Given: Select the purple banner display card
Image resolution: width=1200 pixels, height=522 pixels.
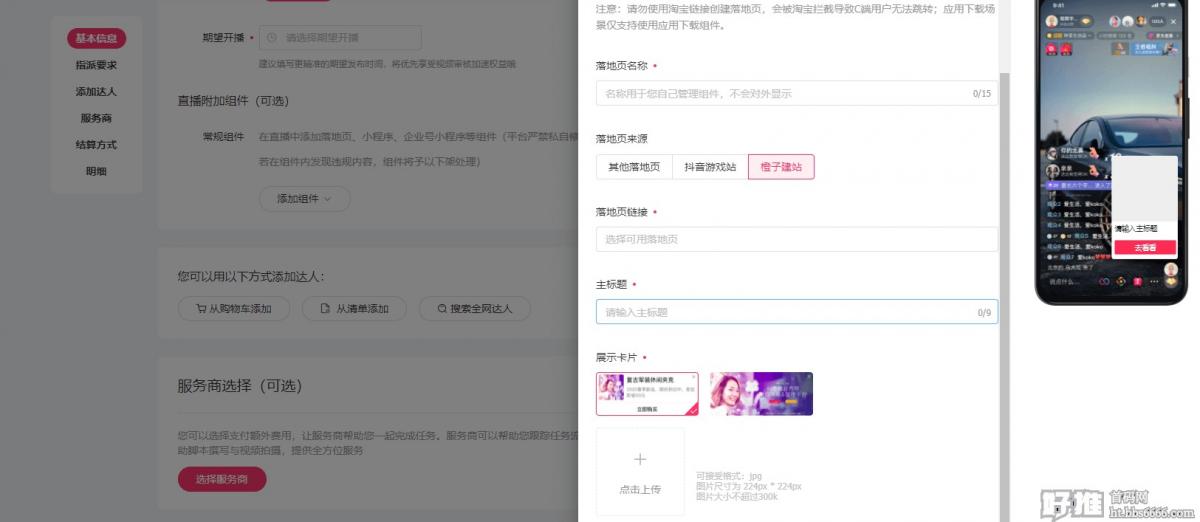Looking at the screenshot, I should tap(761, 393).
